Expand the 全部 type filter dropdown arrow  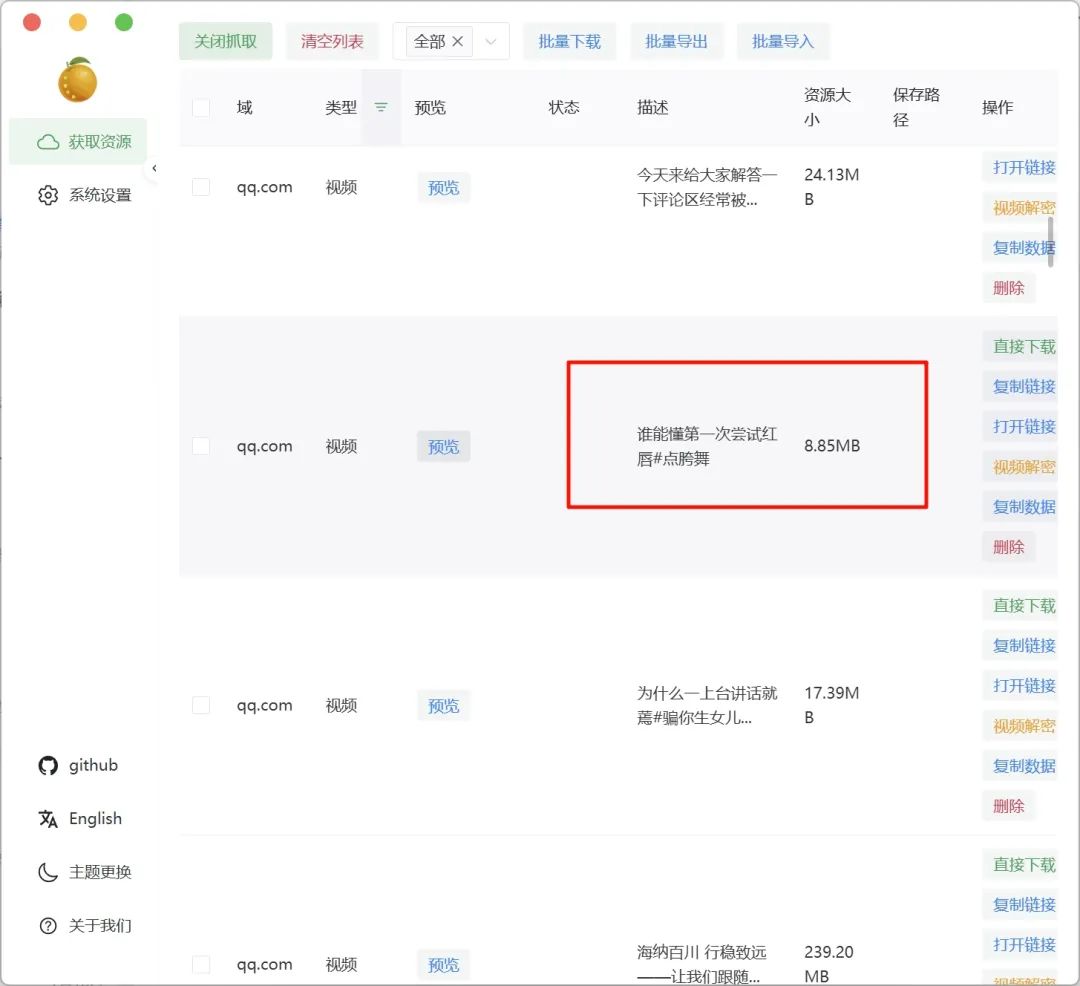click(490, 41)
